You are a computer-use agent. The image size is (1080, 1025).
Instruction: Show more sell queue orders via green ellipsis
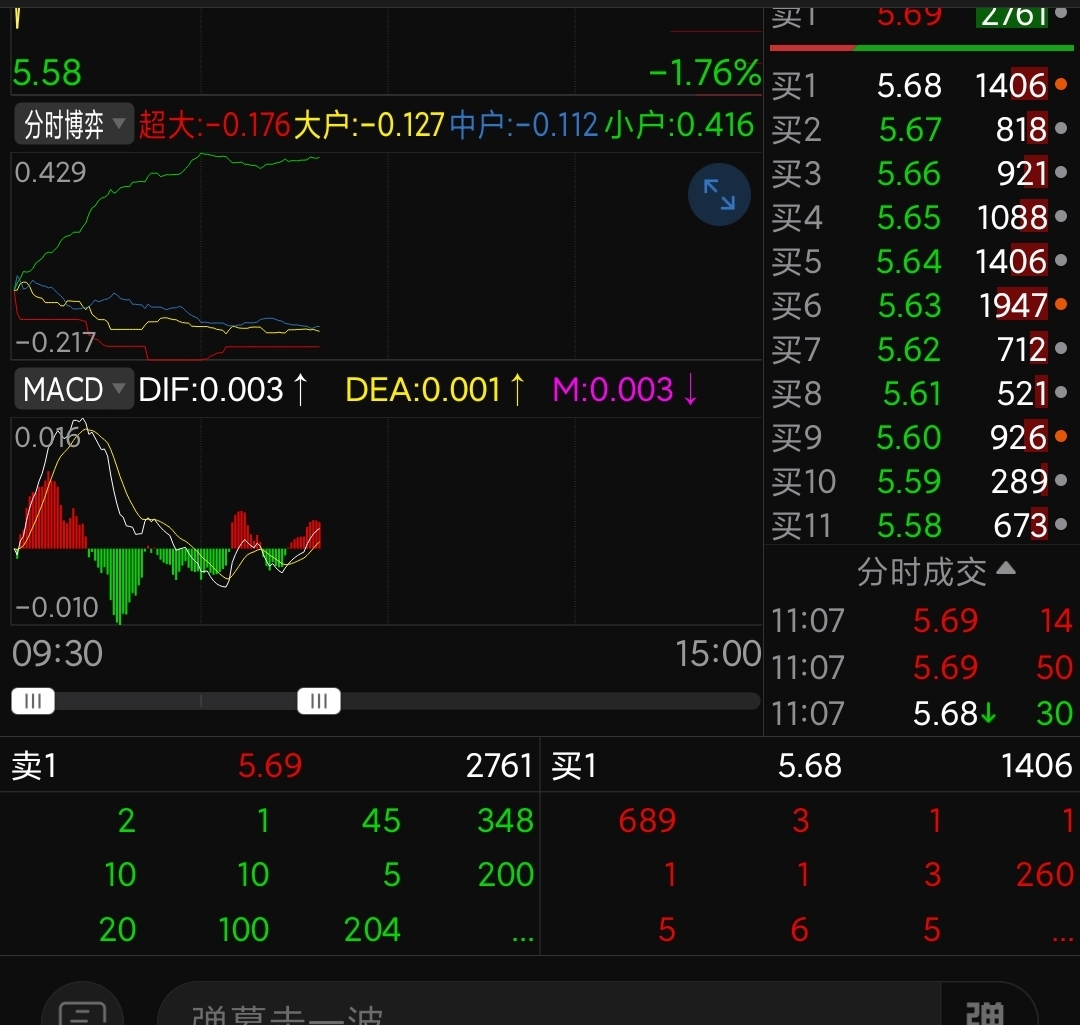point(523,938)
